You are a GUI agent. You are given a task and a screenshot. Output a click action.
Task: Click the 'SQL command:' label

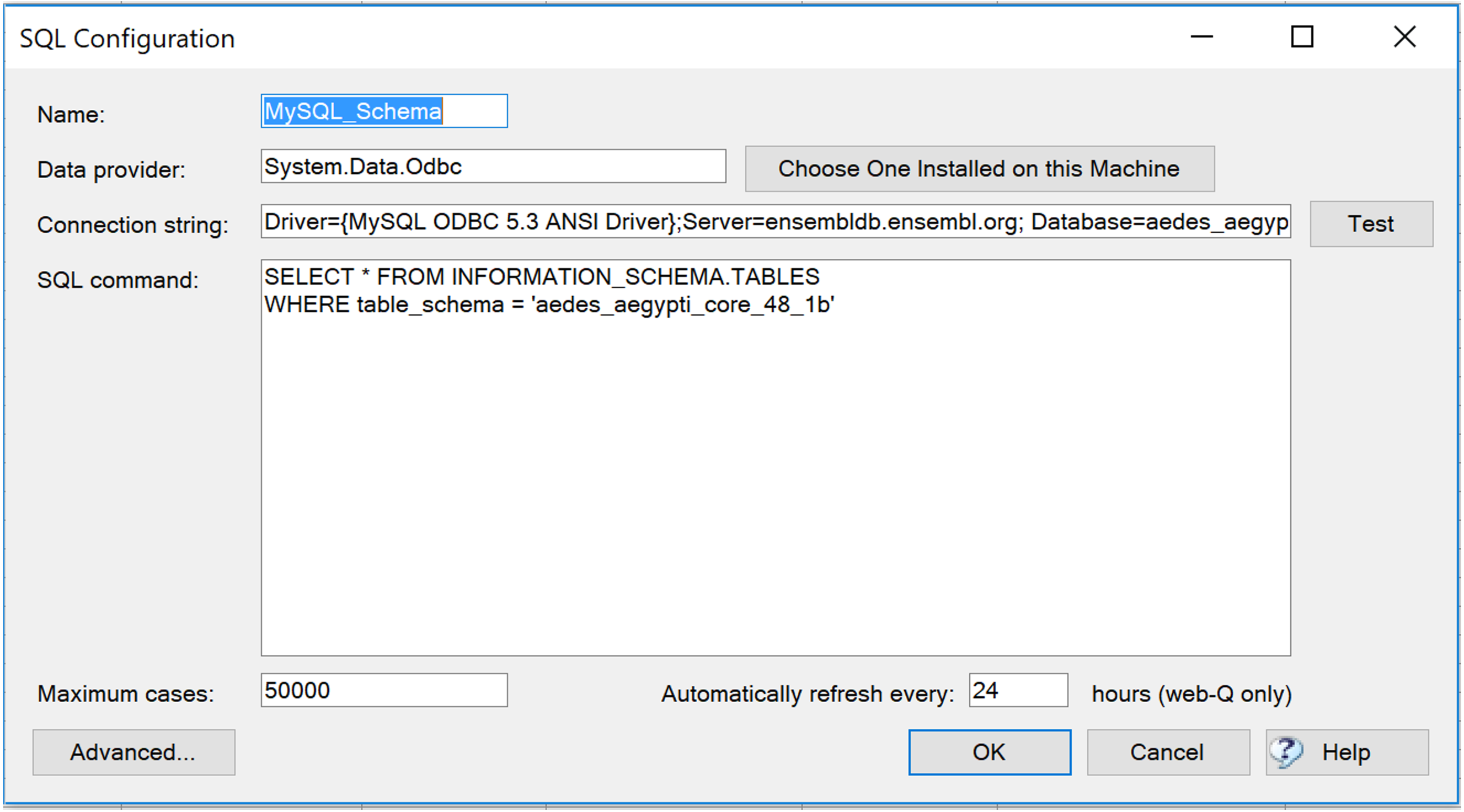point(118,280)
